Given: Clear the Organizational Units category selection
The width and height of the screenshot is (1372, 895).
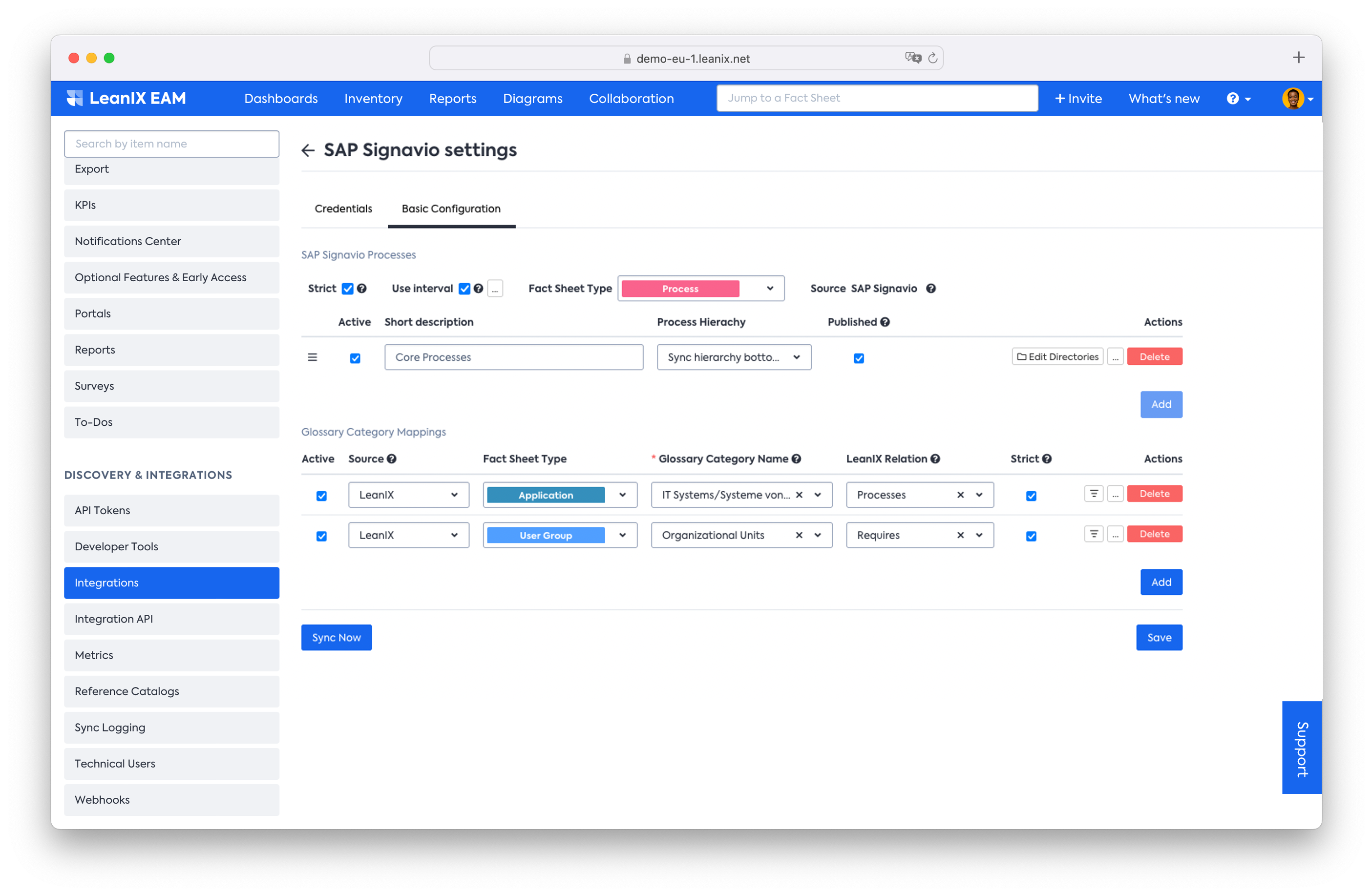Looking at the screenshot, I should 799,535.
